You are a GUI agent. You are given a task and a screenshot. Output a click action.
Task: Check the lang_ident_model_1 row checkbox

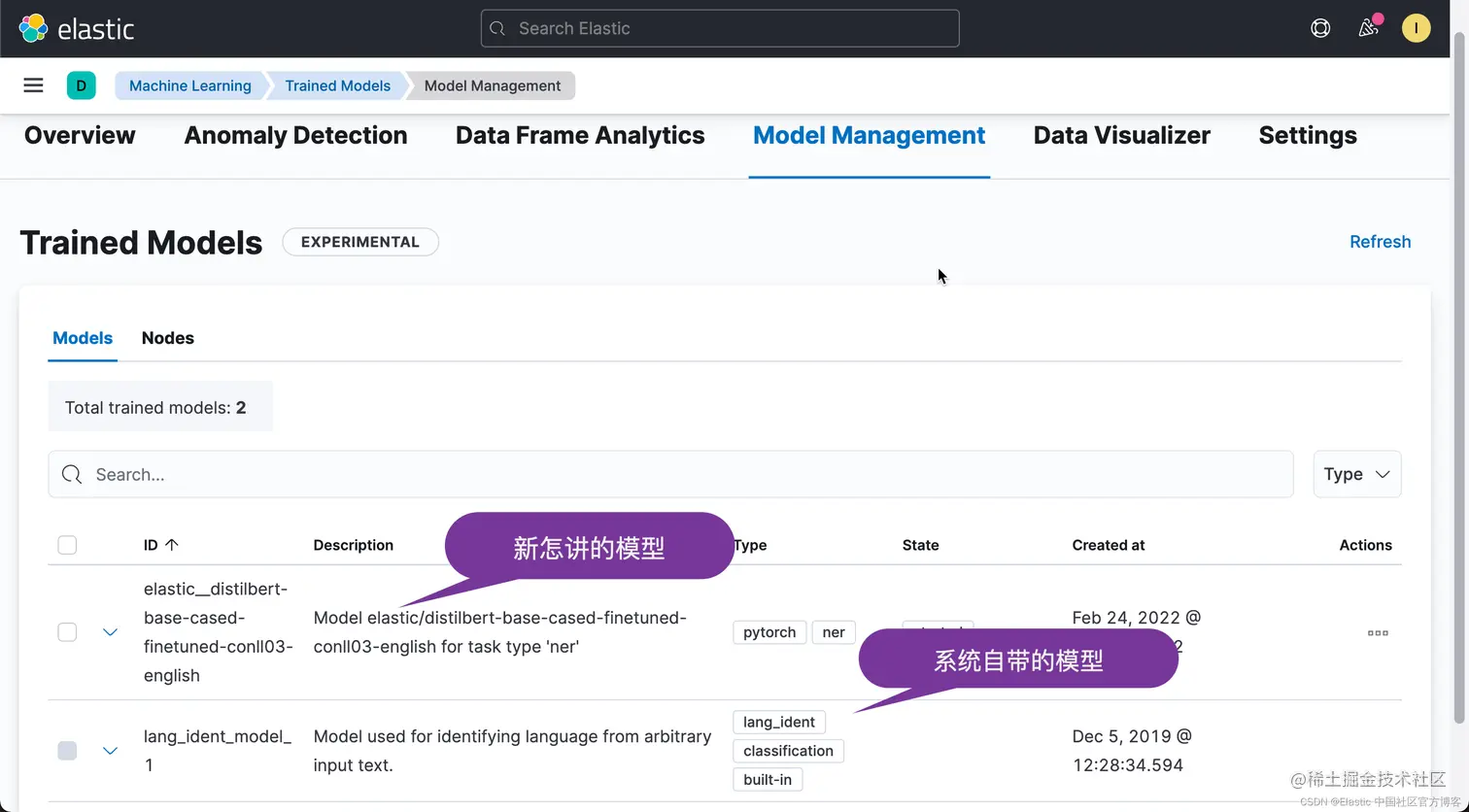pos(67,751)
